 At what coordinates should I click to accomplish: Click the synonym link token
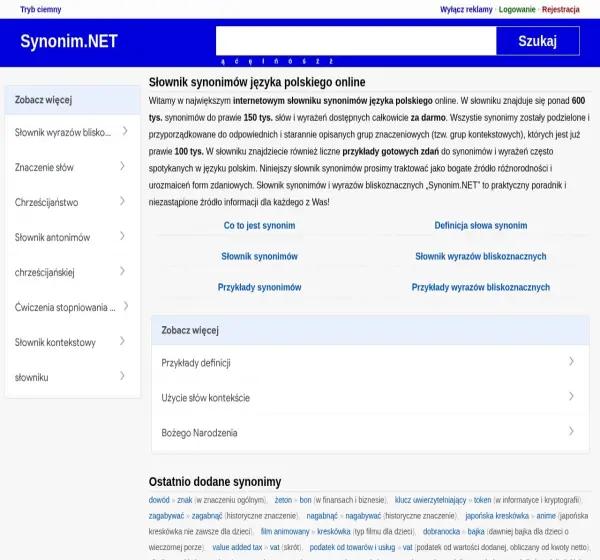(482, 500)
